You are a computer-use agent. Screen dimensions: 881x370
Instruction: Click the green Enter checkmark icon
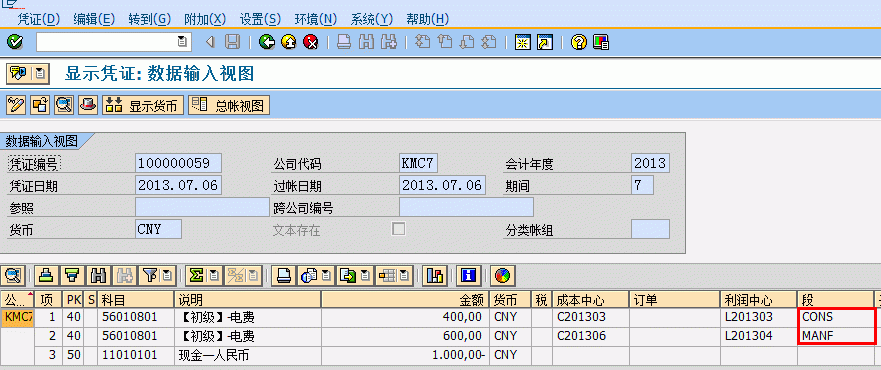coord(15,42)
